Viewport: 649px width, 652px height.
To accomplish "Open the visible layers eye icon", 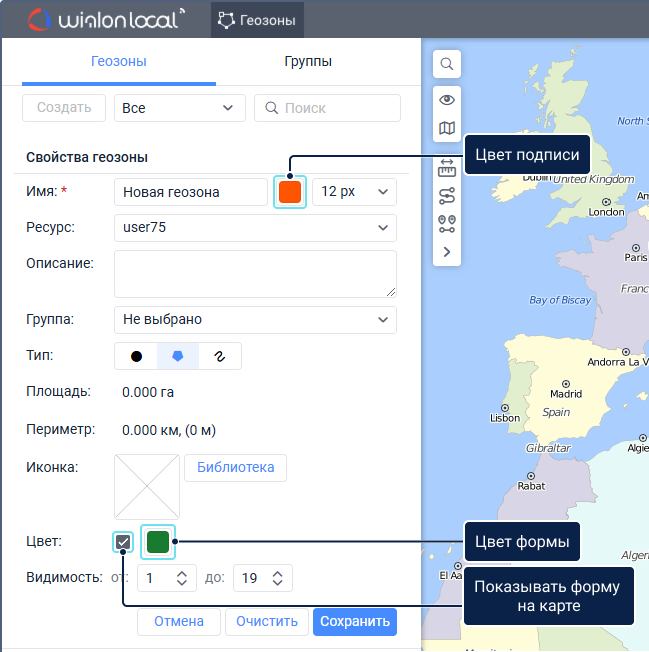I will point(447,100).
